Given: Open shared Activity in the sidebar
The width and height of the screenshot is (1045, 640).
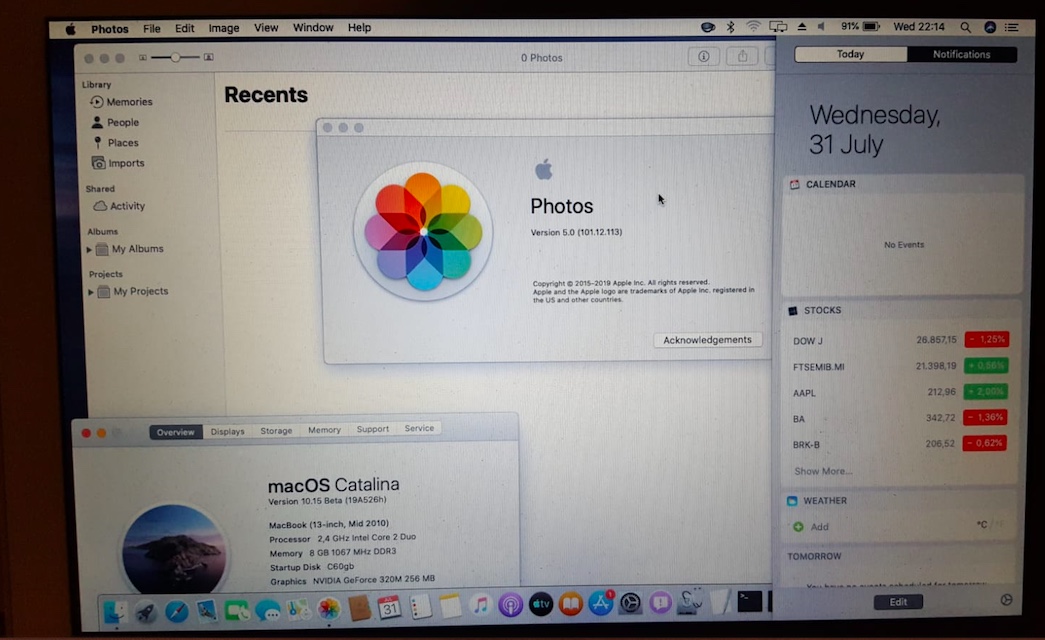Looking at the screenshot, I should click(x=119, y=206).
